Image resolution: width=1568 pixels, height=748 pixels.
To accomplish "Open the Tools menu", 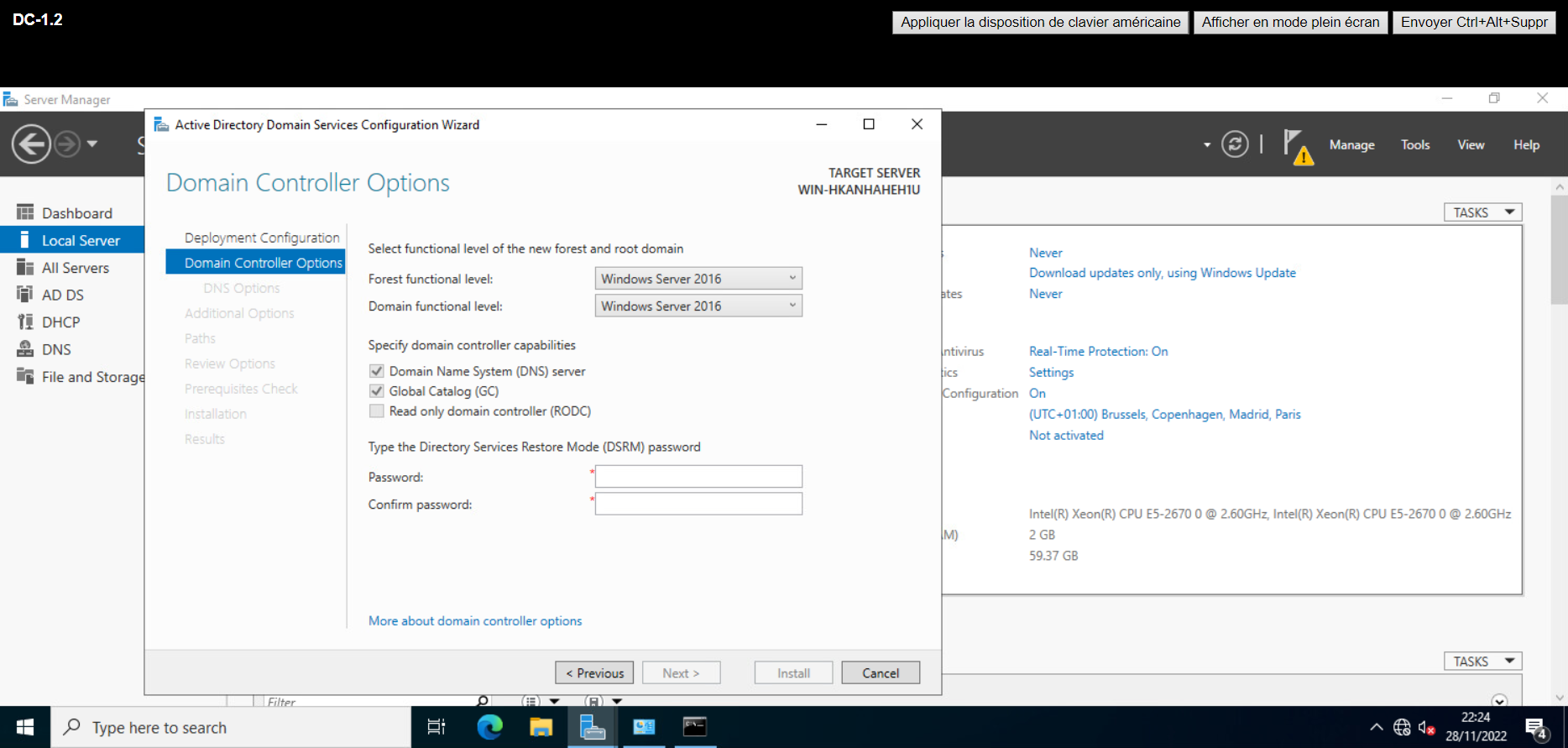I will (x=1415, y=144).
